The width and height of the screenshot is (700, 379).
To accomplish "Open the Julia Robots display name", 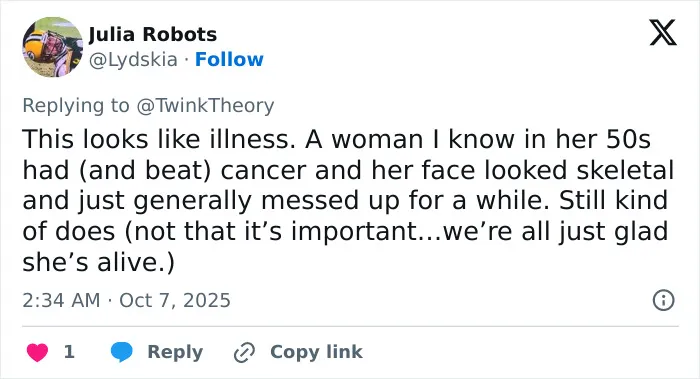I will (x=153, y=34).
